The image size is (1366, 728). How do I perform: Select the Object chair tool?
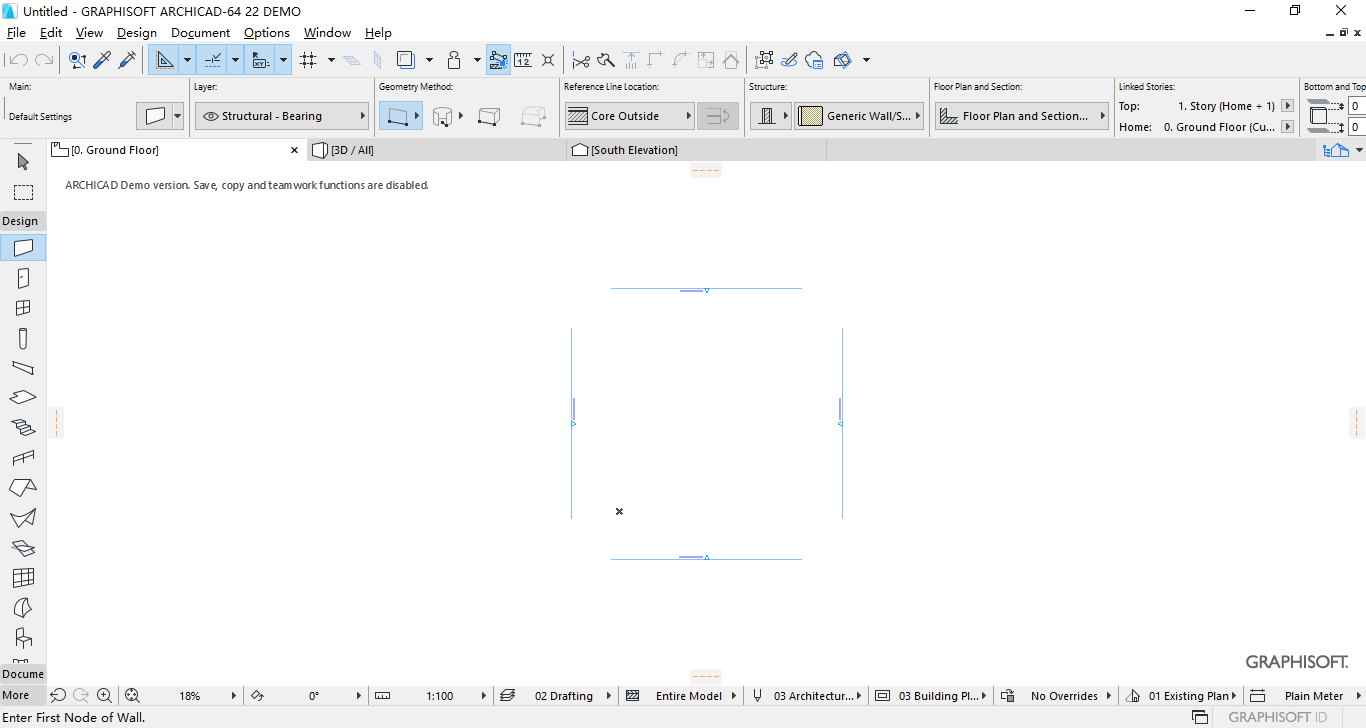pyautogui.click(x=23, y=637)
